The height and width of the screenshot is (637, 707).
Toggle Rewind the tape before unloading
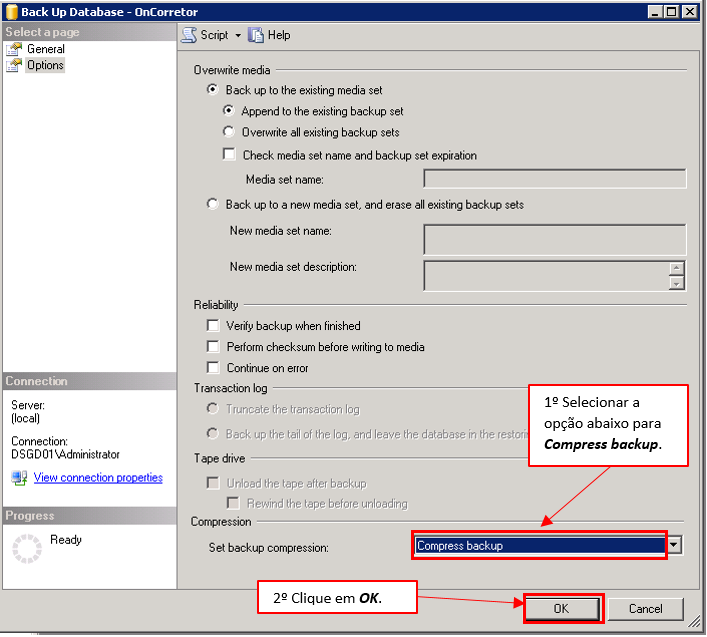click(x=233, y=503)
